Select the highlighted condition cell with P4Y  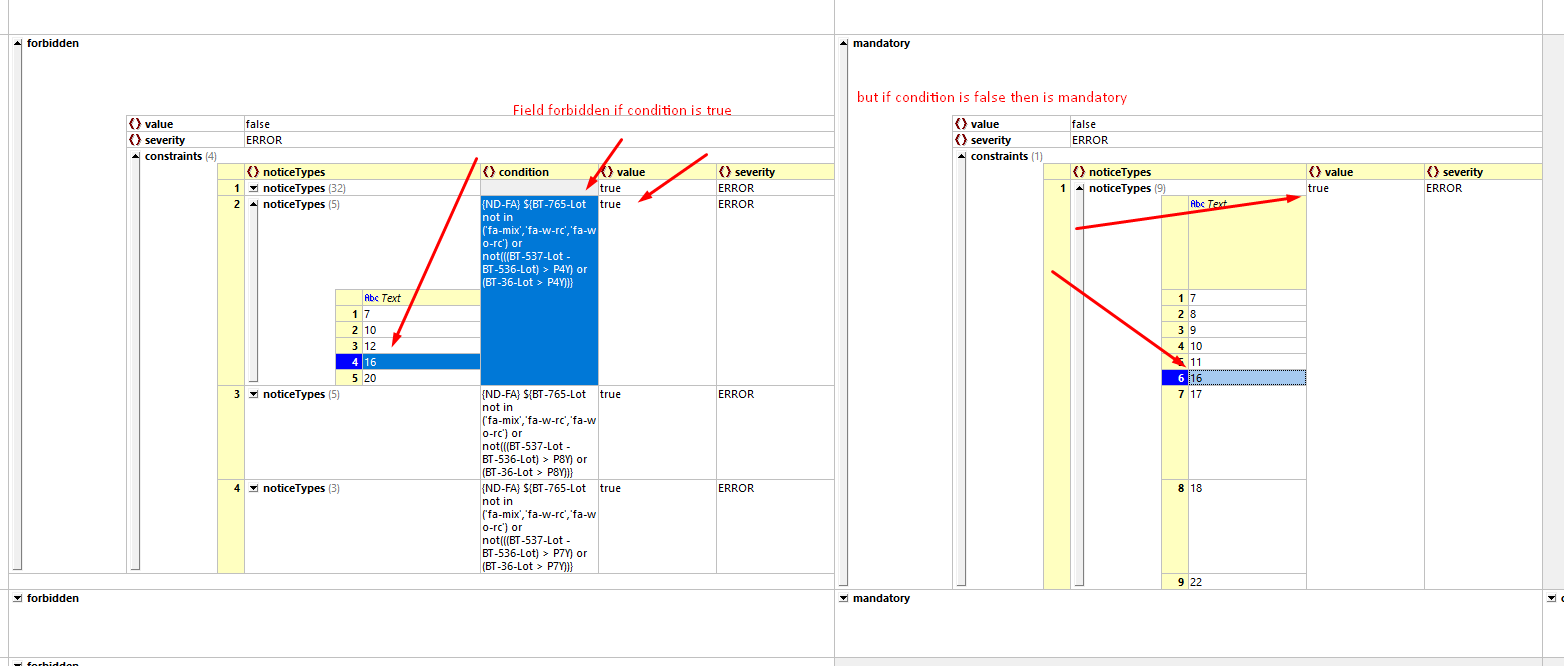coord(539,291)
